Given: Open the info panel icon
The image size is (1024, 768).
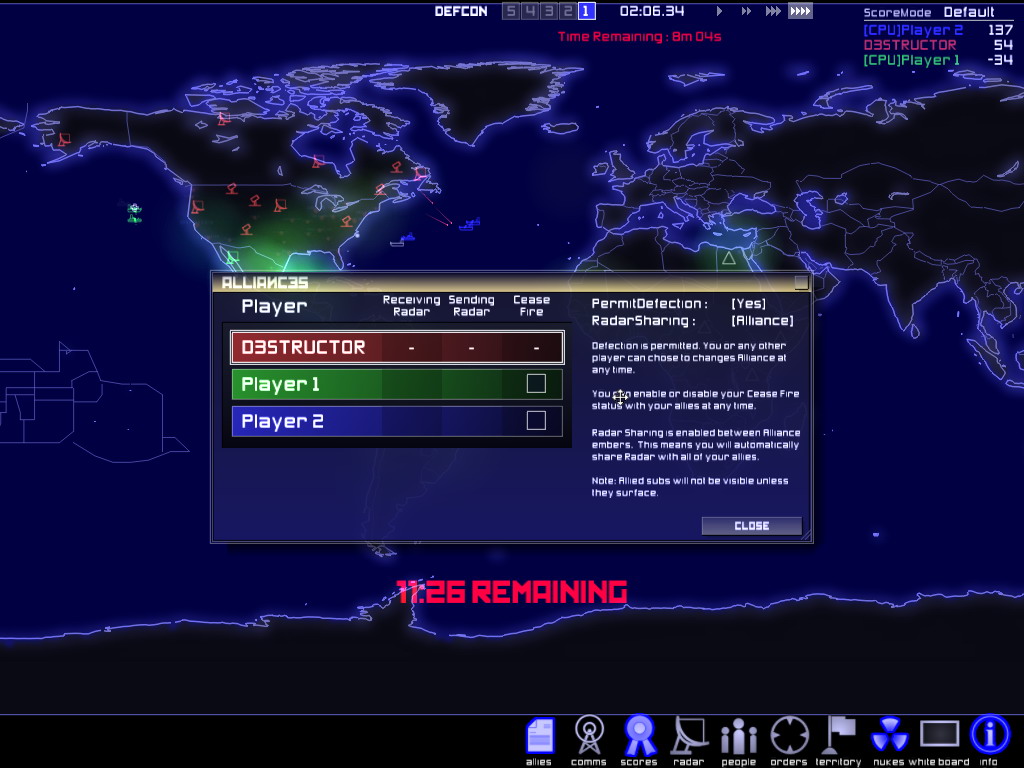Looking at the screenshot, I should click(989, 735).
